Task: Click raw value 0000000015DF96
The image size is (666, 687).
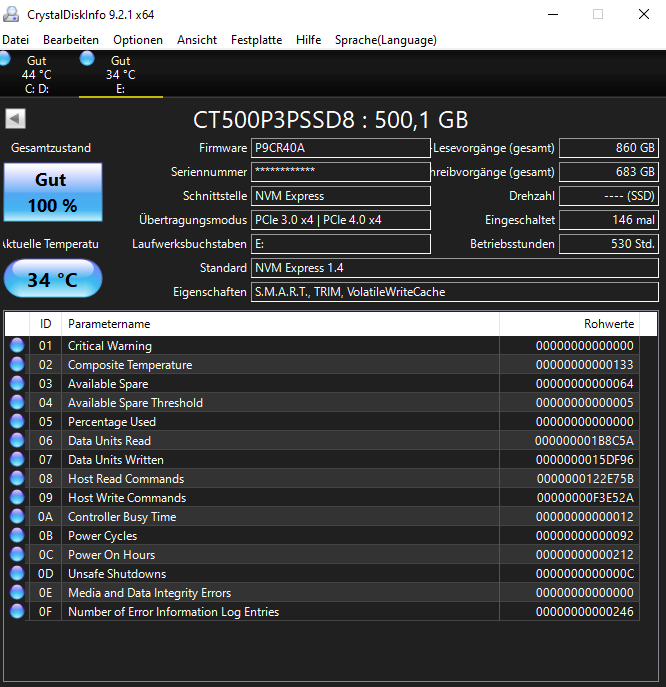Action: [585, 460]
